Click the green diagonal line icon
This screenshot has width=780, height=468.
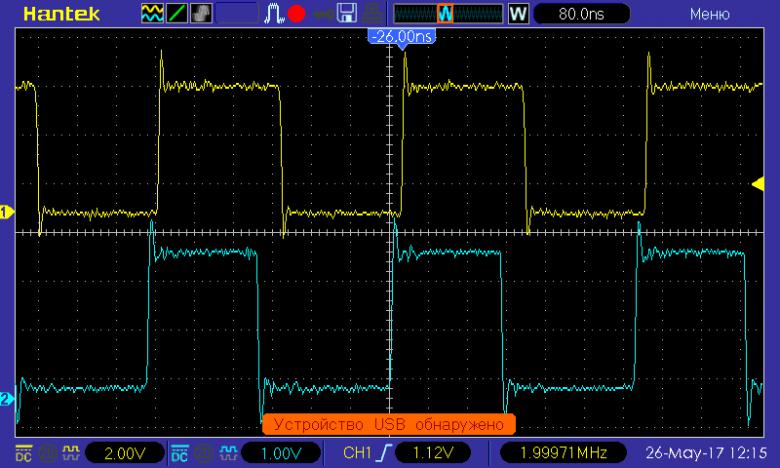point(176,14)
